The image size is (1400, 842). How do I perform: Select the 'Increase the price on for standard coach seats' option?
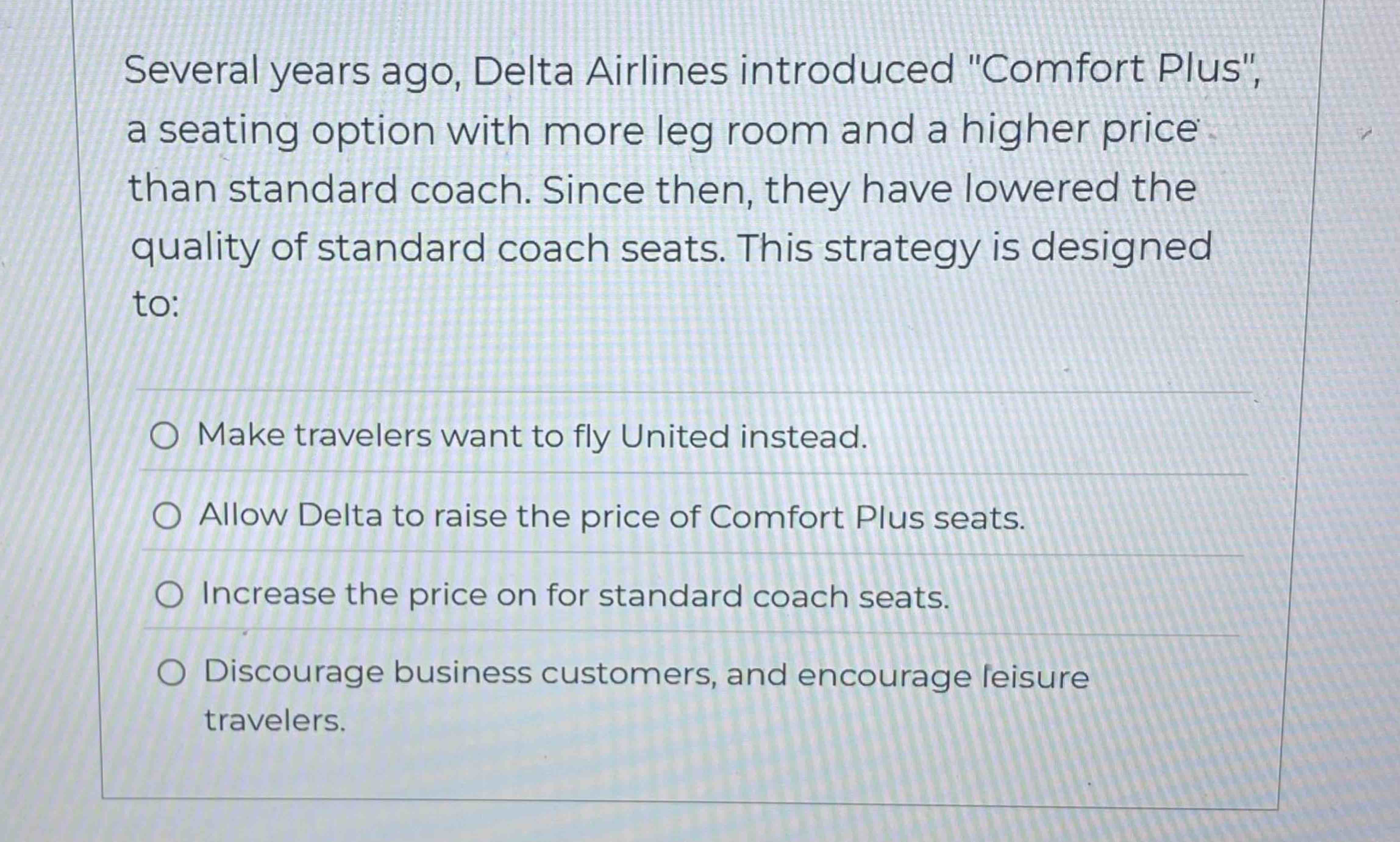(x=573, y=594)
